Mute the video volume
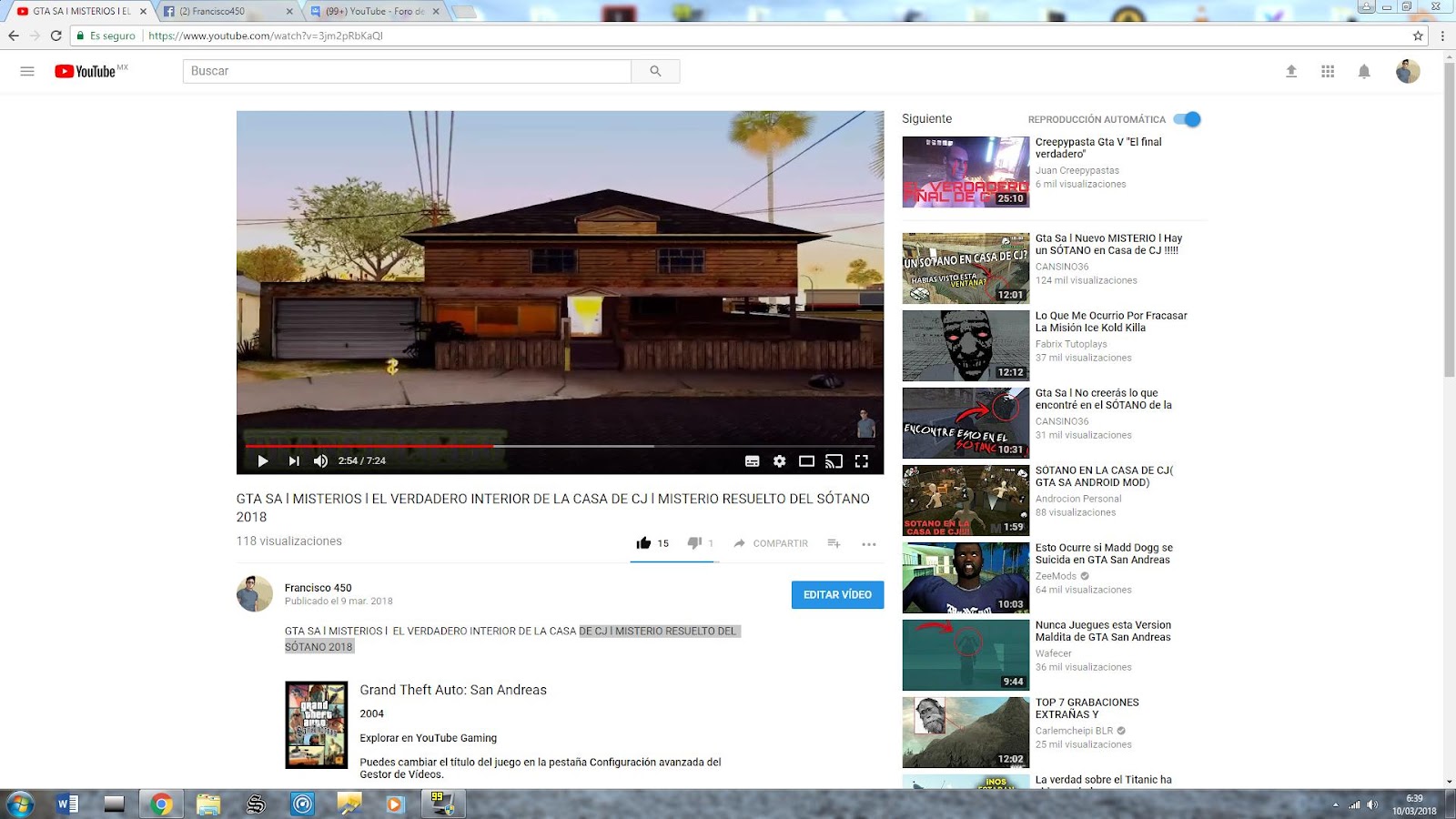The height and width of the screenshot is (819, 1456). pyautogui.click(x=320, y=461)
